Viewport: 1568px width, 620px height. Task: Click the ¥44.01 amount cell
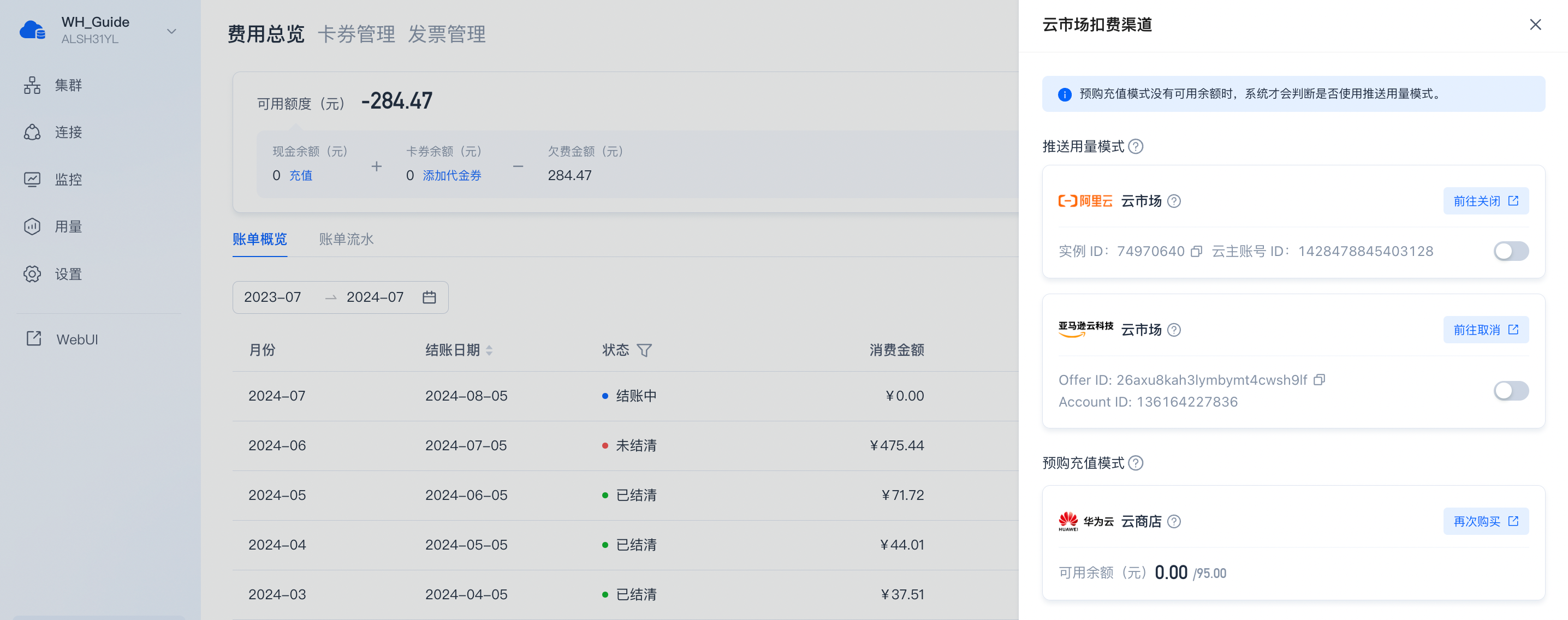pyautogui.click(x=901, y=545)
